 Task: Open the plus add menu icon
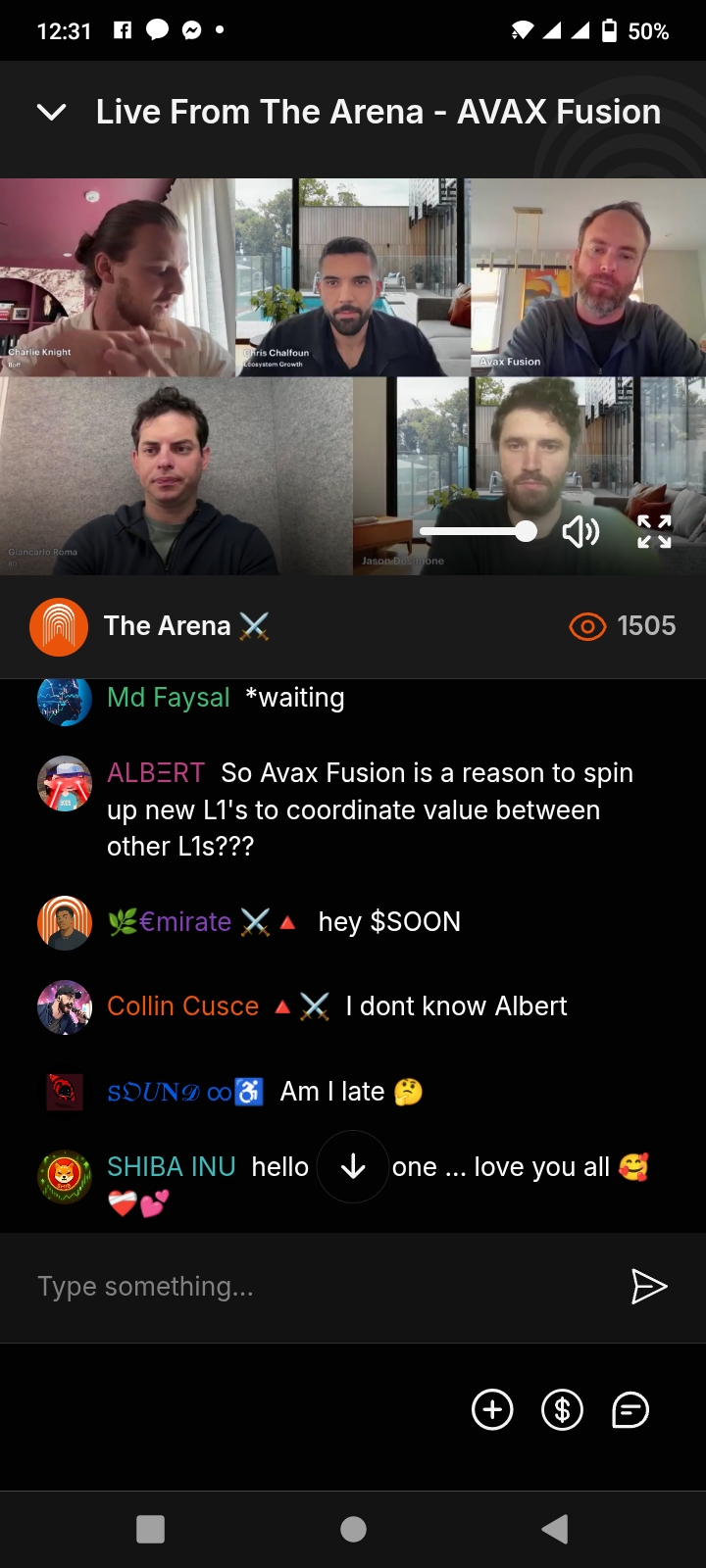pyautogui.click(x=492, y=1410)
